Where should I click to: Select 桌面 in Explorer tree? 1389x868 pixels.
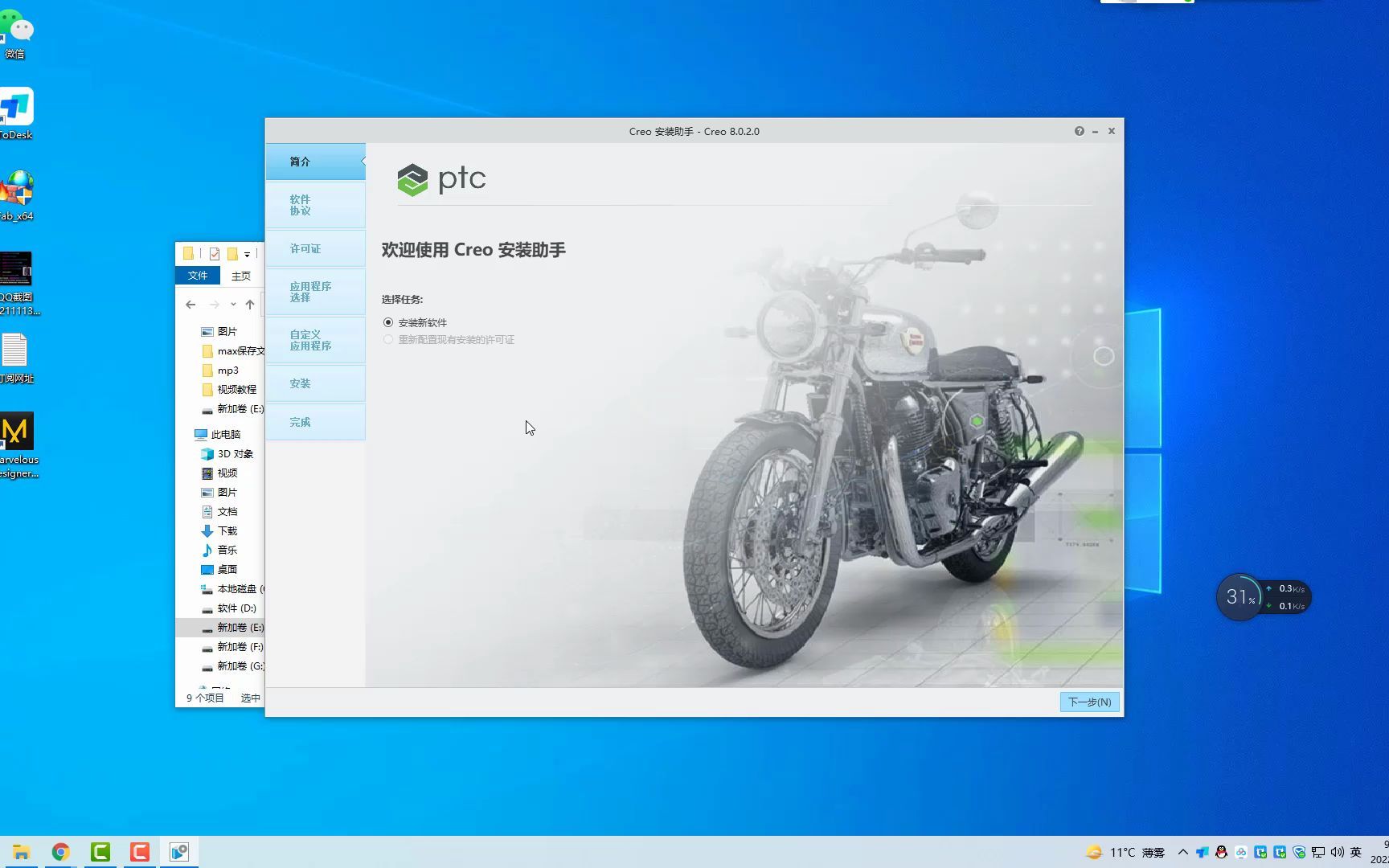click(x=219, y=570)
